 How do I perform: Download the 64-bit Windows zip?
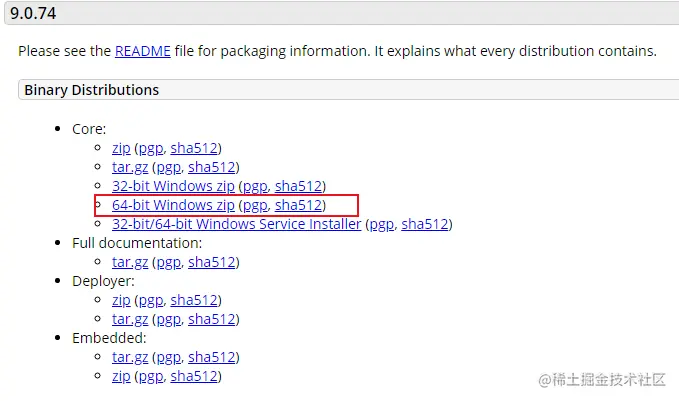tap(173, 205)
